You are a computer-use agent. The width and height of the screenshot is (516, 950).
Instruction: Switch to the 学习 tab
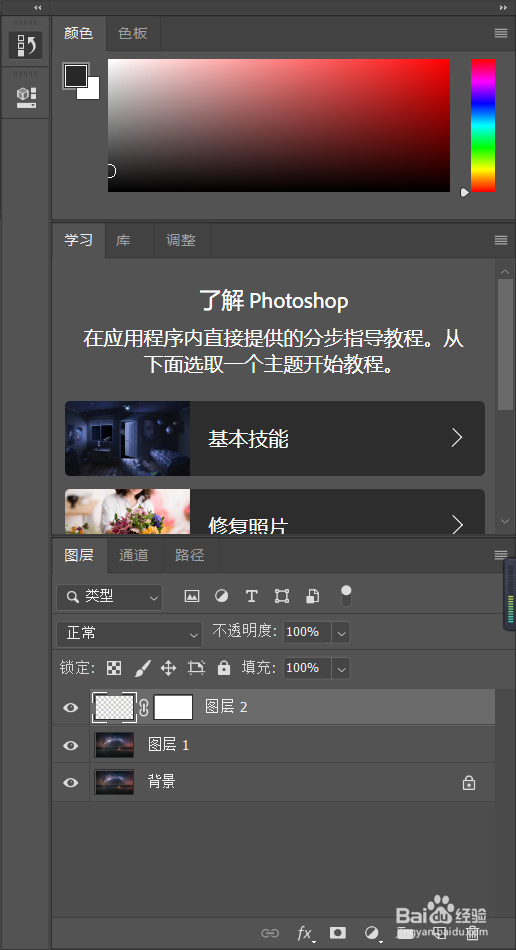79,240
